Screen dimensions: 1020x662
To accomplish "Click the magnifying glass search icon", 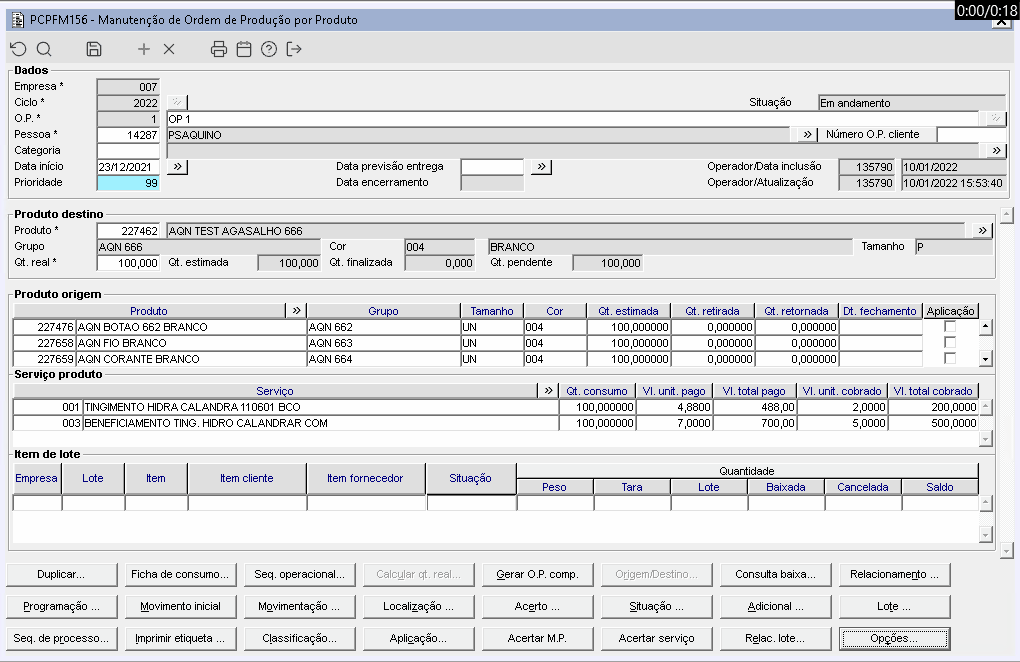I will 44,49.
